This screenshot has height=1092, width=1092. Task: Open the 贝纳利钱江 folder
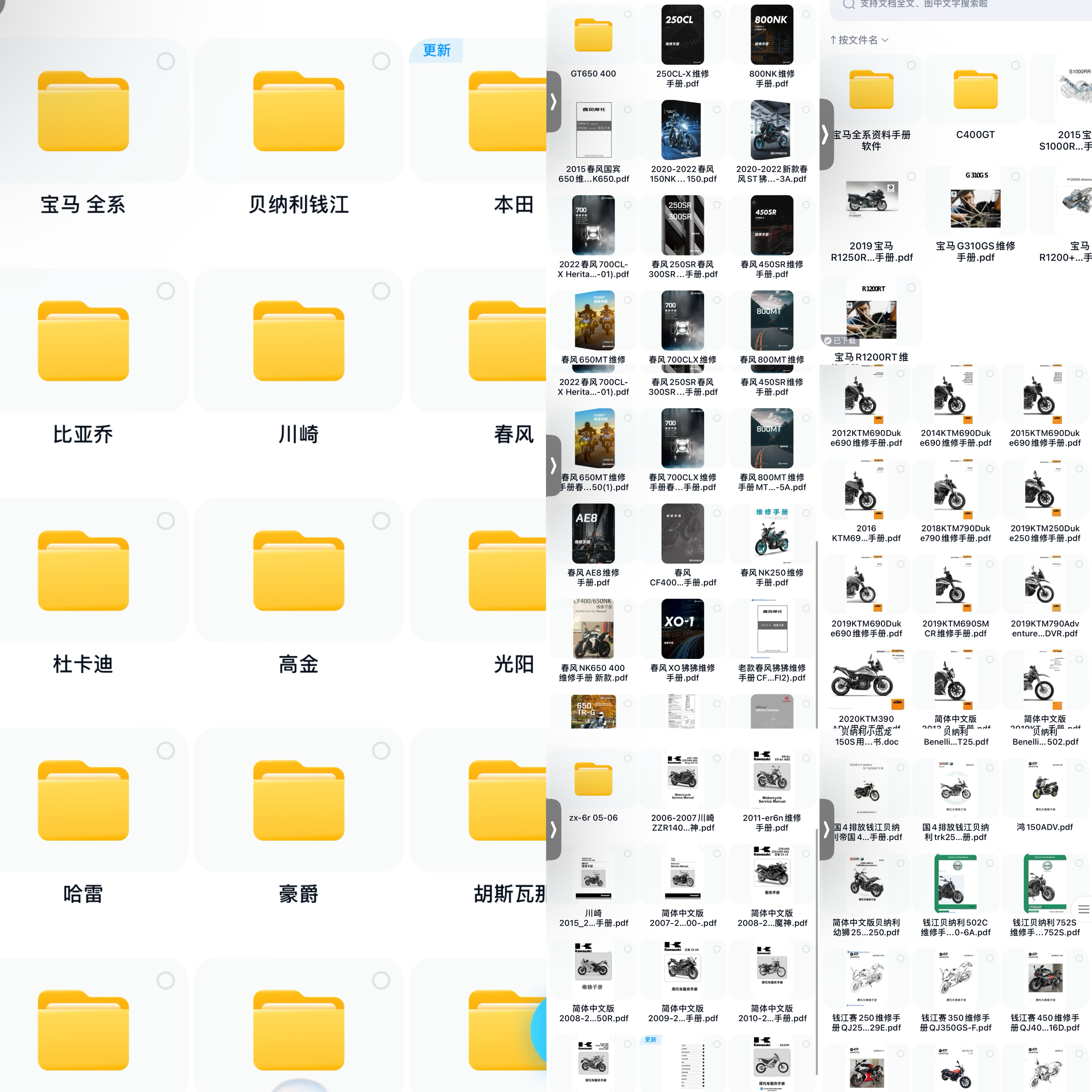pos(299,111)
